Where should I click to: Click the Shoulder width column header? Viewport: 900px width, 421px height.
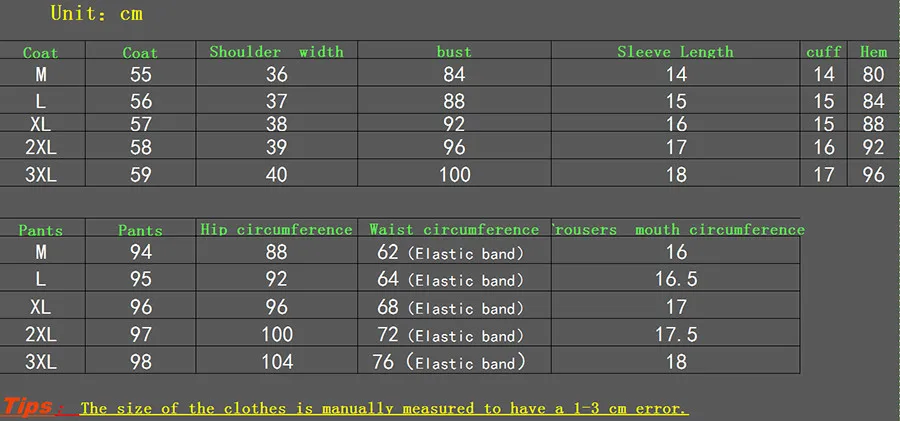click(x=276, y=52)
